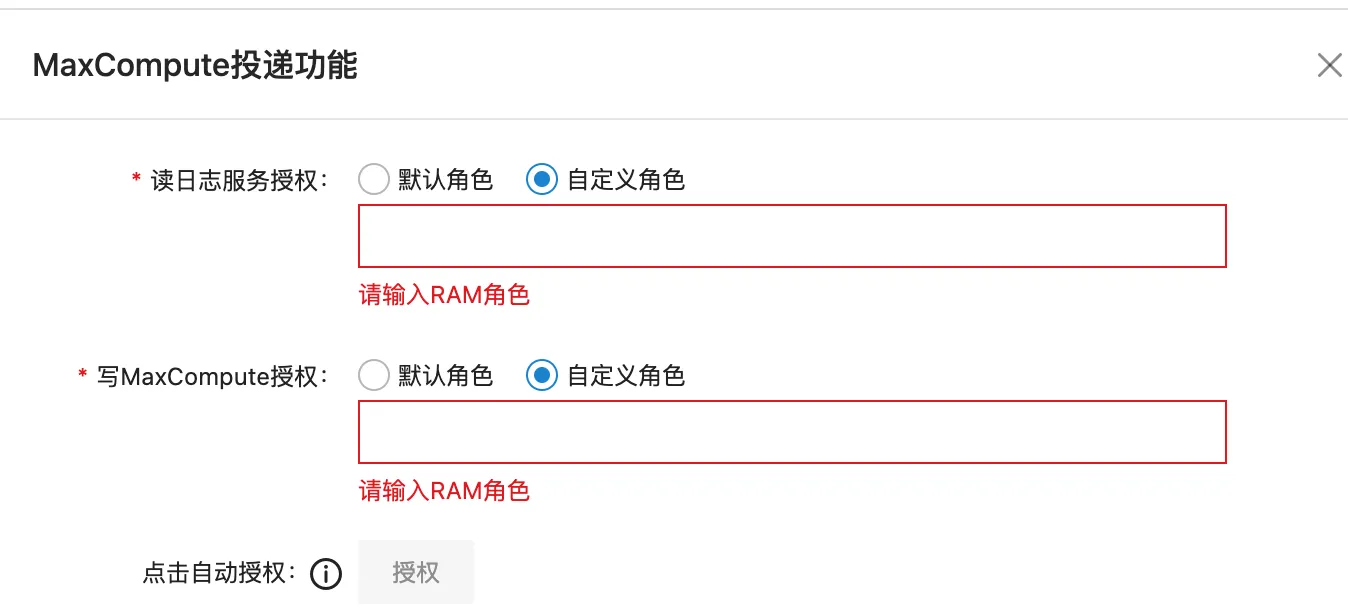The image size is (1348, 614).
Task: Click 自定义角色 label text in 读日志服务授权 row
Action: click(x=625, y=180)
